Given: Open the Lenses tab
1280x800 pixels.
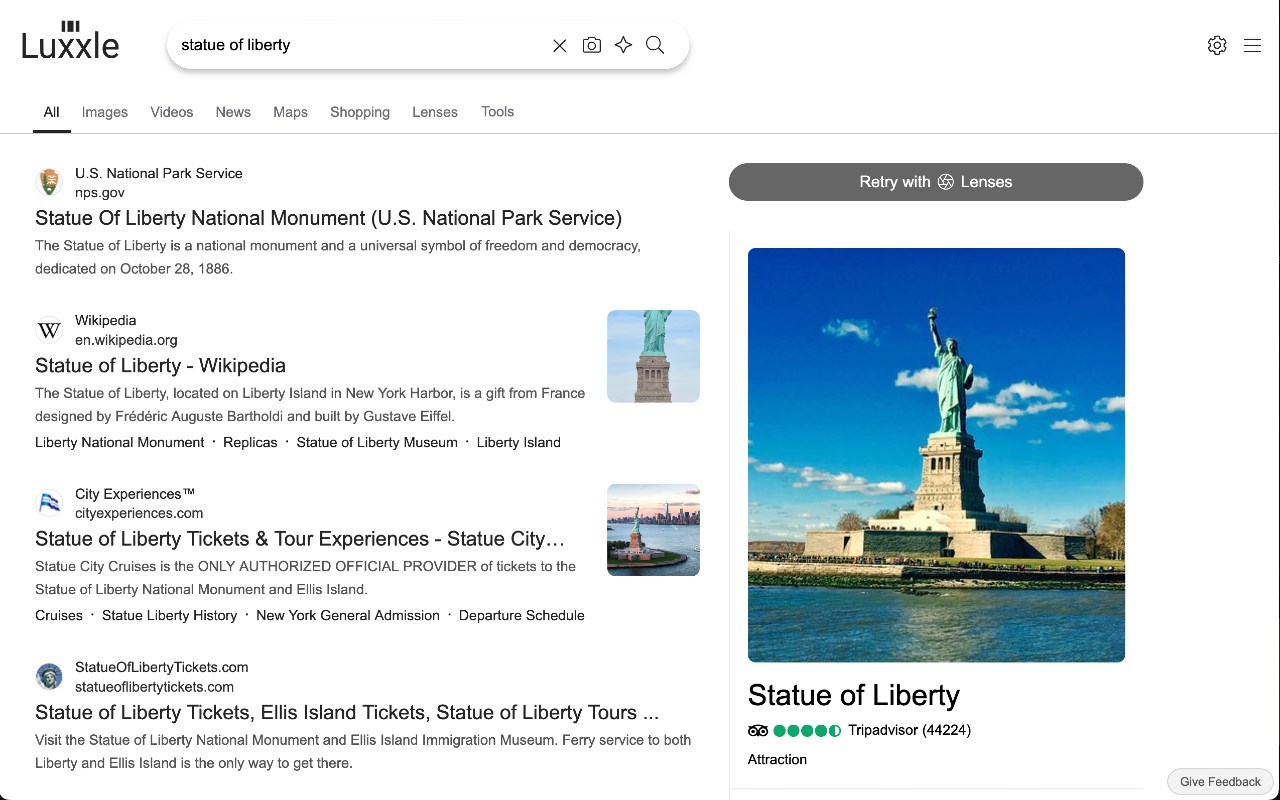Looking at the screenshot, I should click(435, 112).
